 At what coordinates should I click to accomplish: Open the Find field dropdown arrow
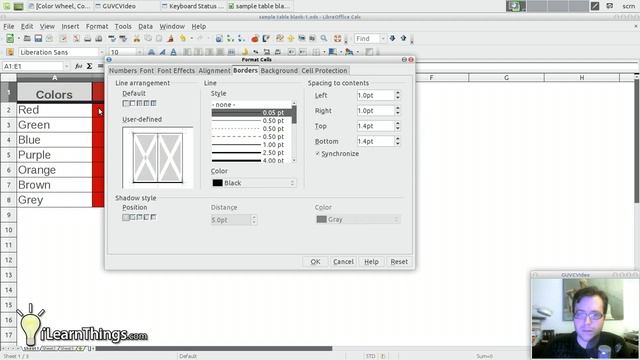(x=383, y=38)
